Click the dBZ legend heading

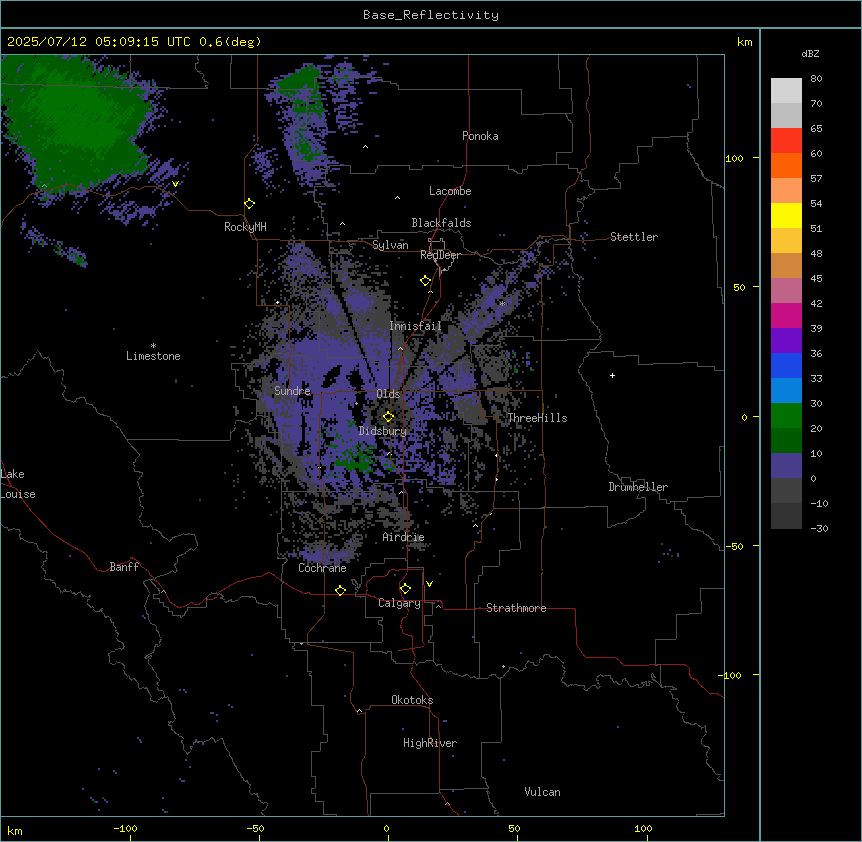(x=810, y=53)
